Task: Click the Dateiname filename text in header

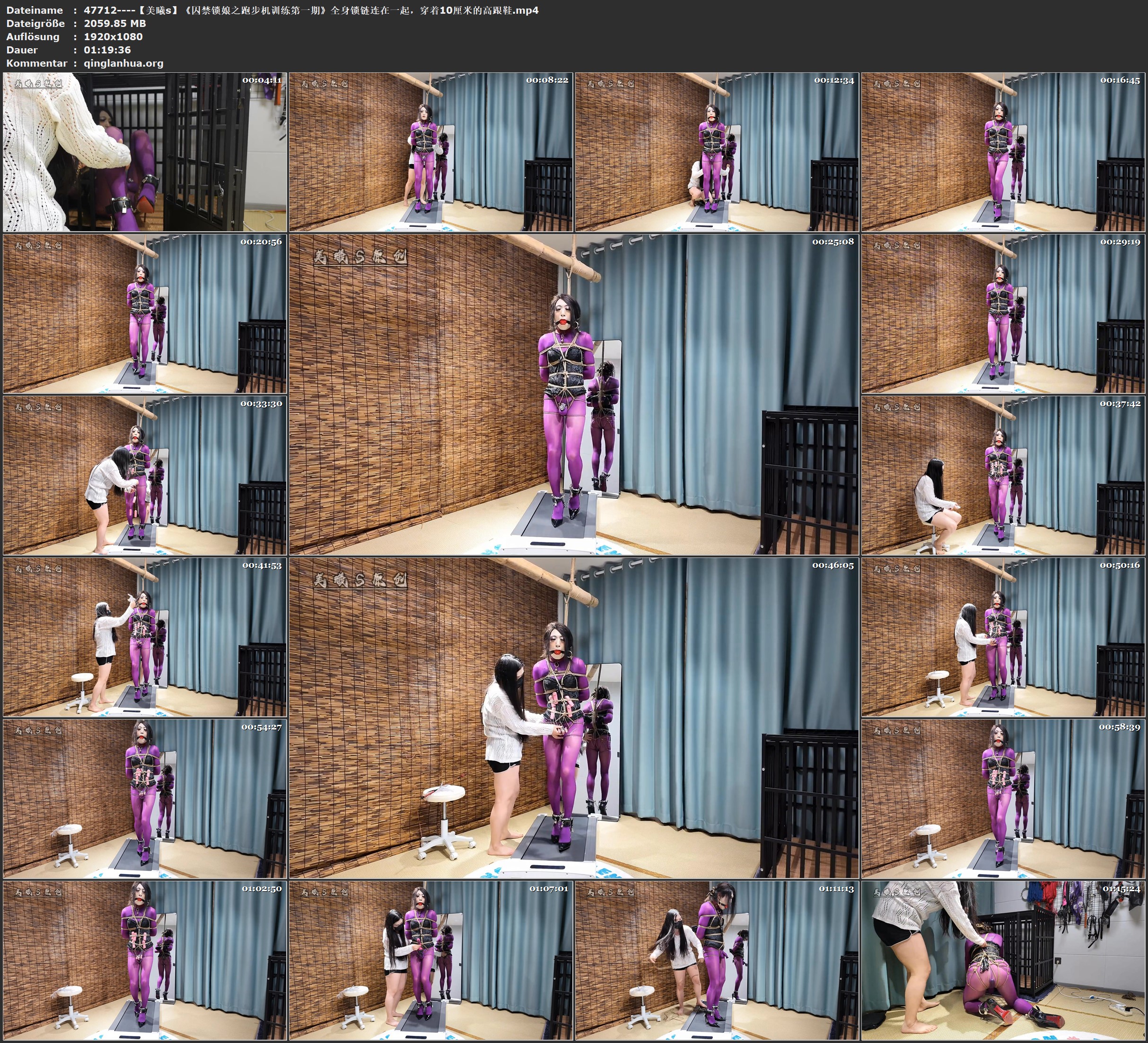Action: (x=310, y=10)
